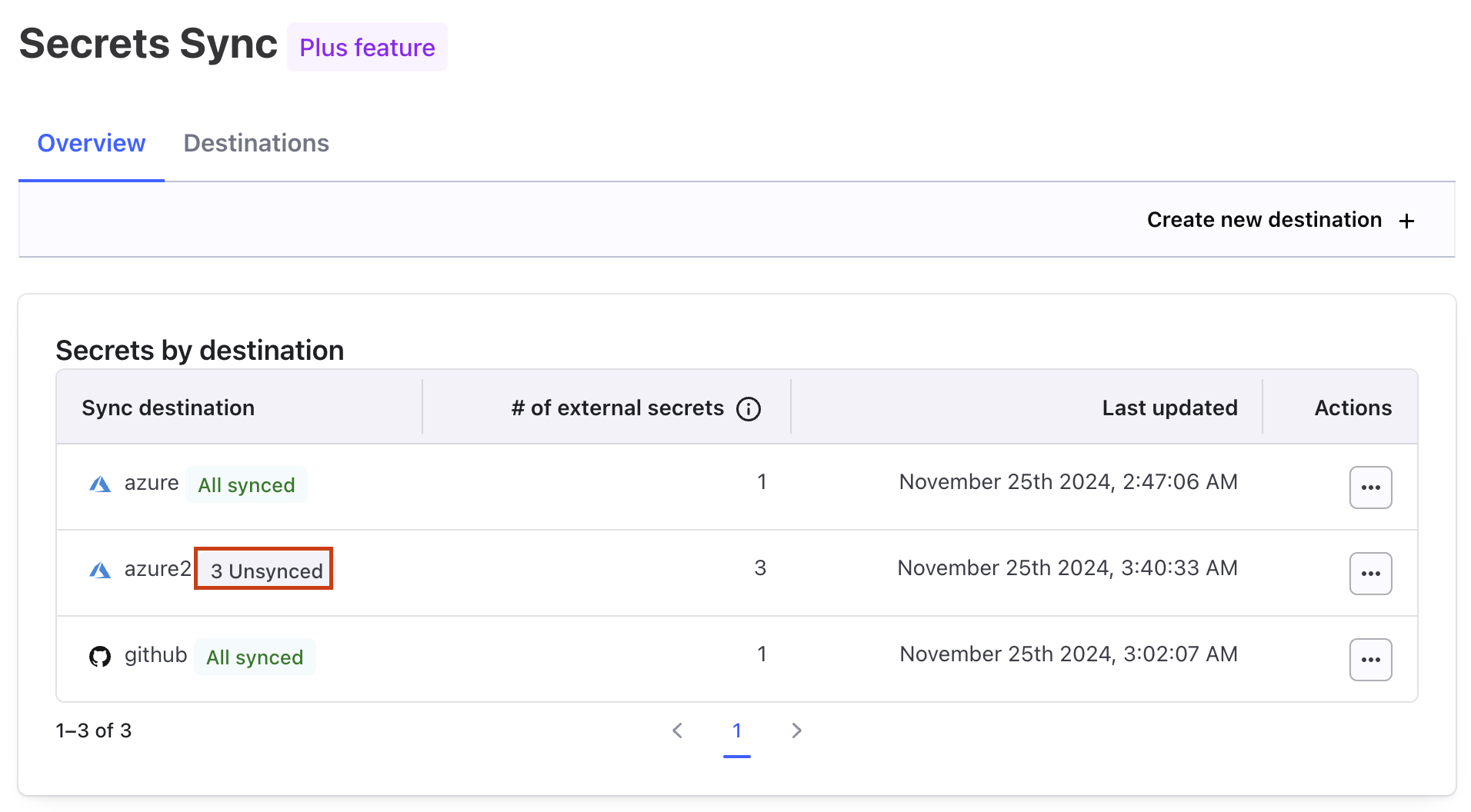Click the plus icon to add destination
Viewport: 1471px width, 812px height.
click(1406, 221)
